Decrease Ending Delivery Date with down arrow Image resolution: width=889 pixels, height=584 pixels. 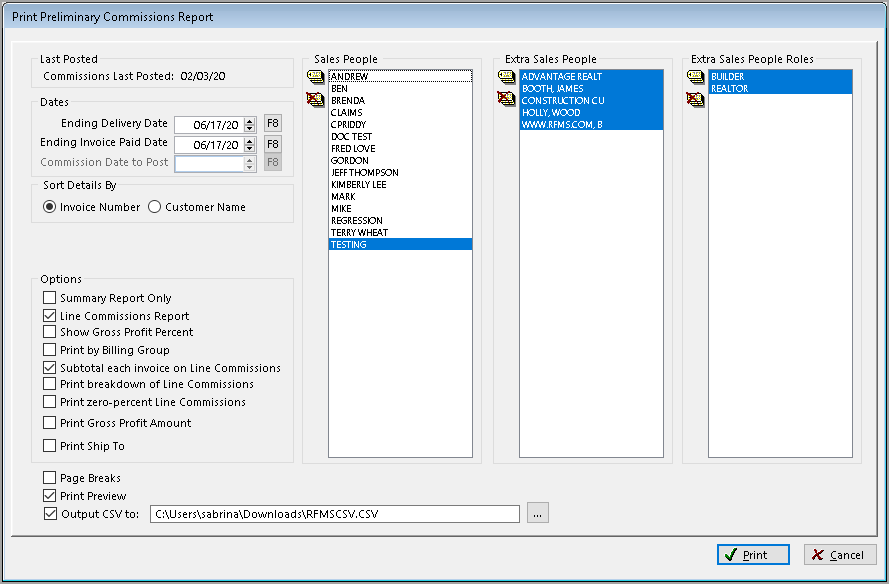click(x=249, y=128)
